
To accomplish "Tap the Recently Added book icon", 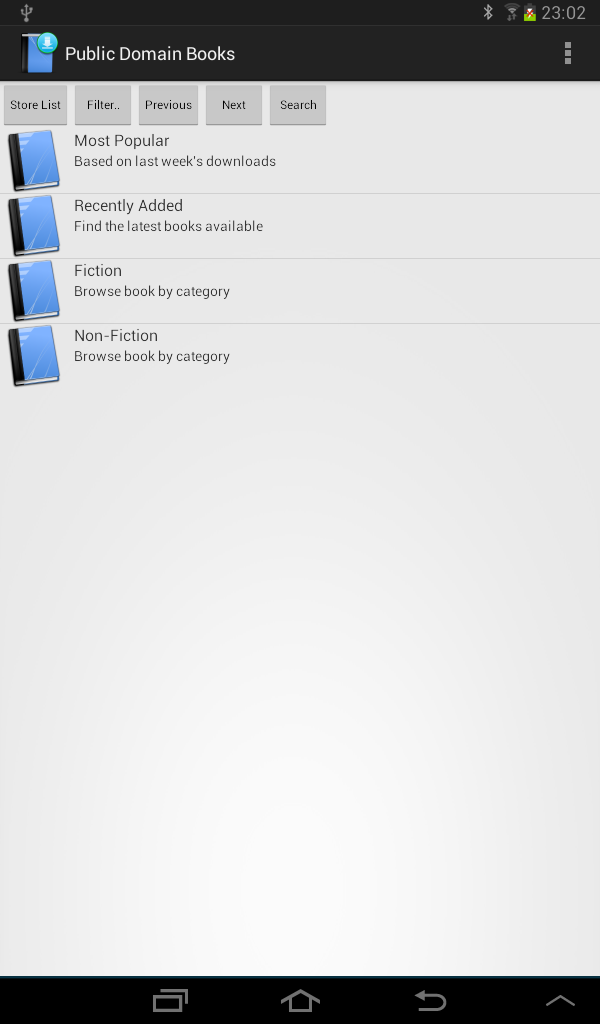I will [34, 226].
